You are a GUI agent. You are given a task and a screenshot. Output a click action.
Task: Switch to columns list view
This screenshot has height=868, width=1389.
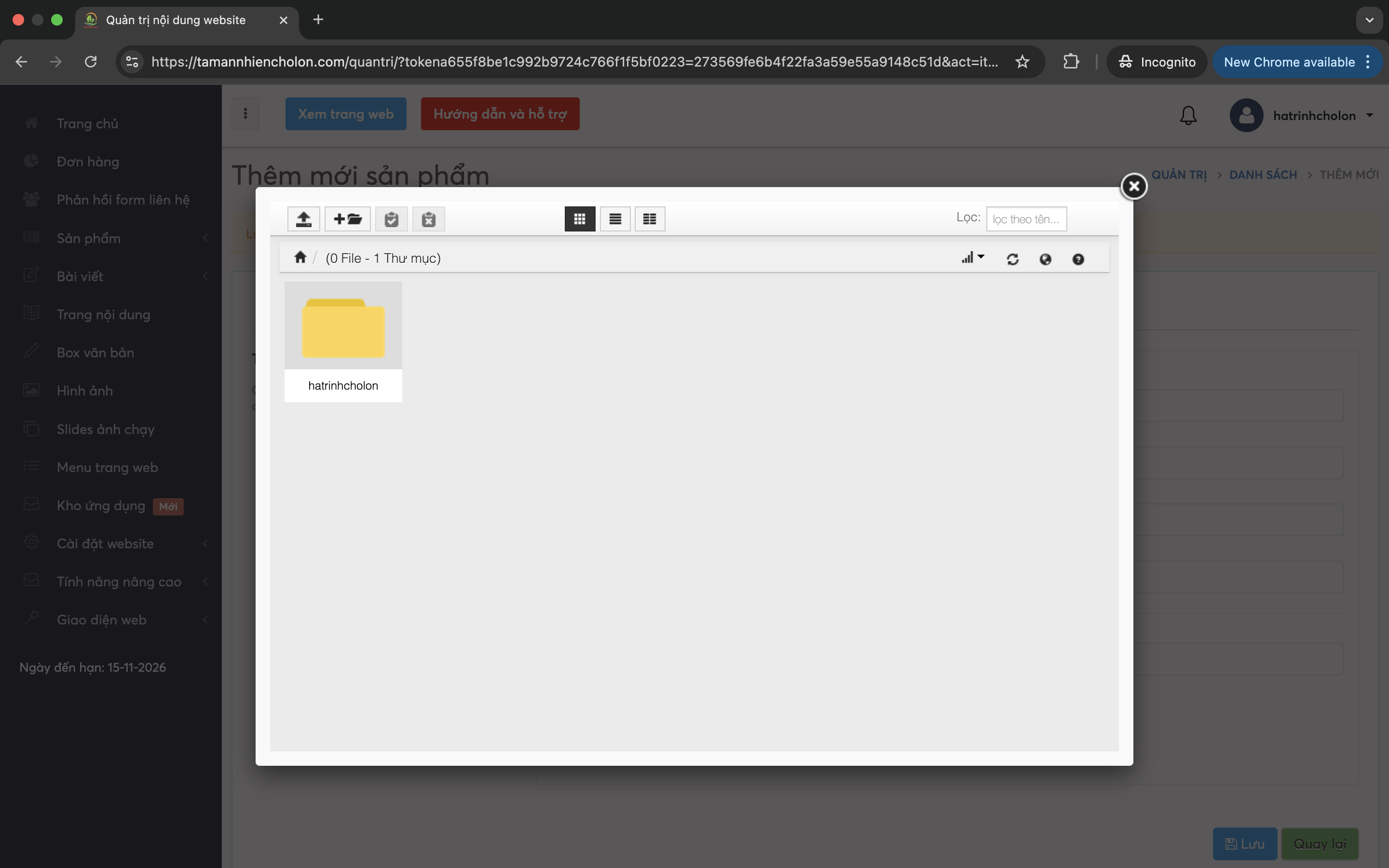[x=649, y=219]
